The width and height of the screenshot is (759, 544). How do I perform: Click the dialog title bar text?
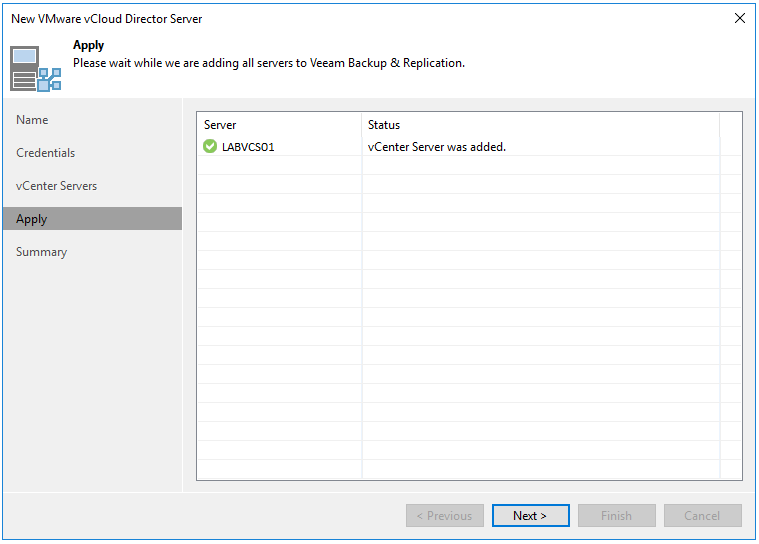(x=109, y=18)
